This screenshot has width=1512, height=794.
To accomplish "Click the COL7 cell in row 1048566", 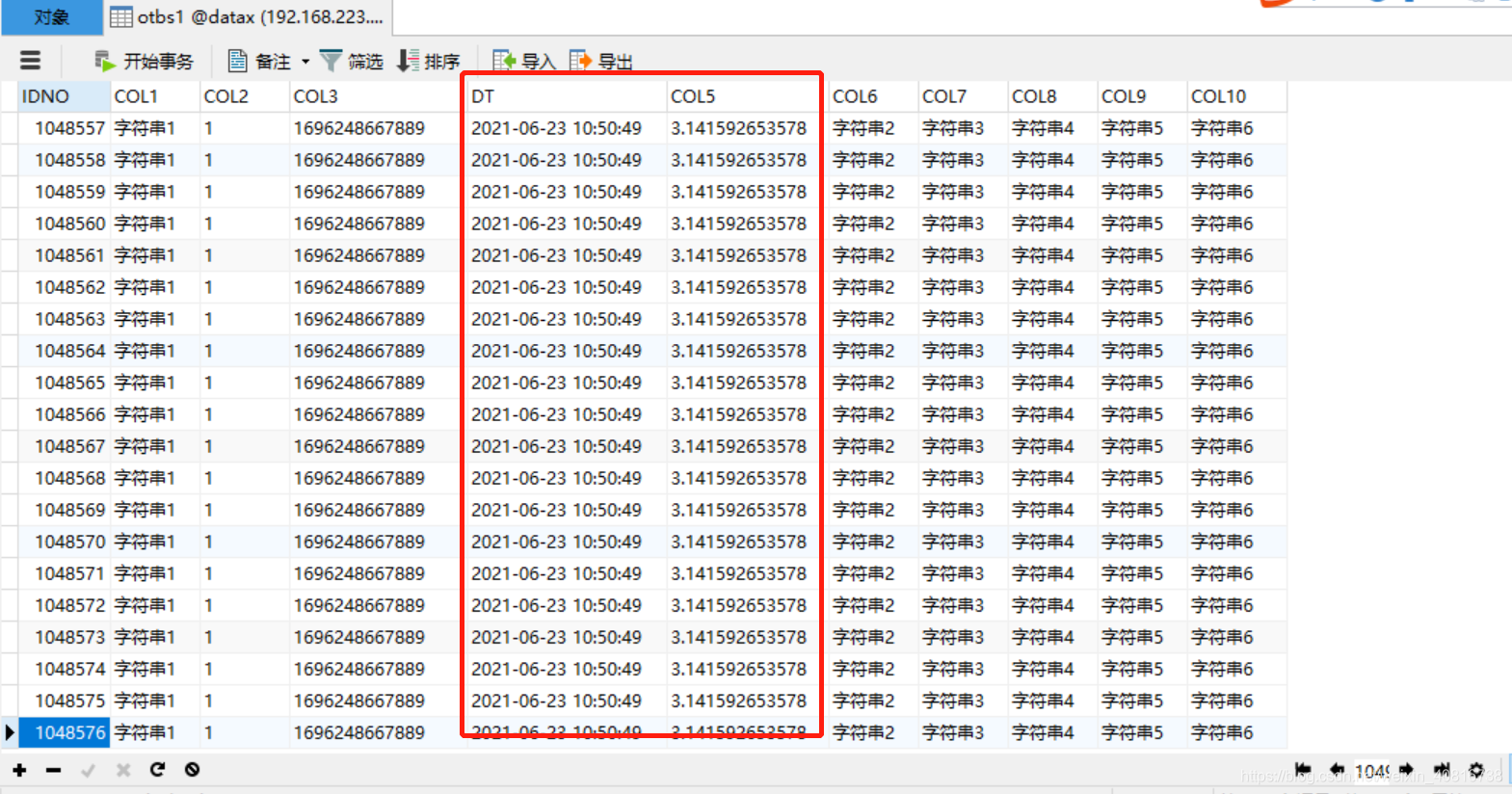I will 962,414.
